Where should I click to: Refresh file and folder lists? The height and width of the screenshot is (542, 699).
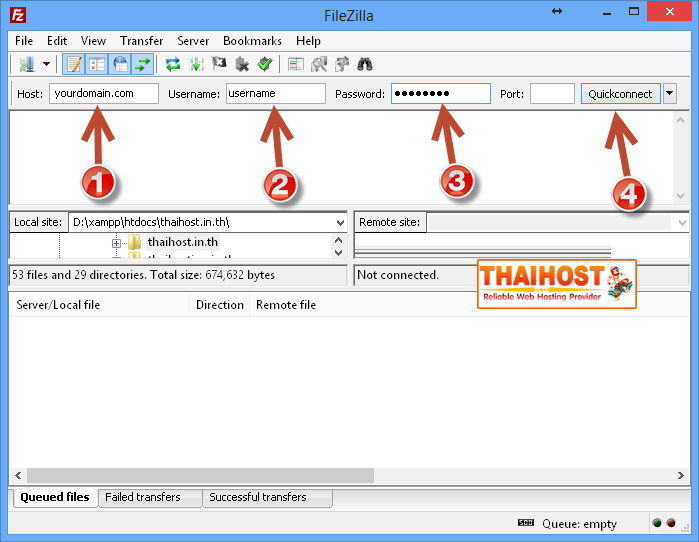(x=173, y=64)
